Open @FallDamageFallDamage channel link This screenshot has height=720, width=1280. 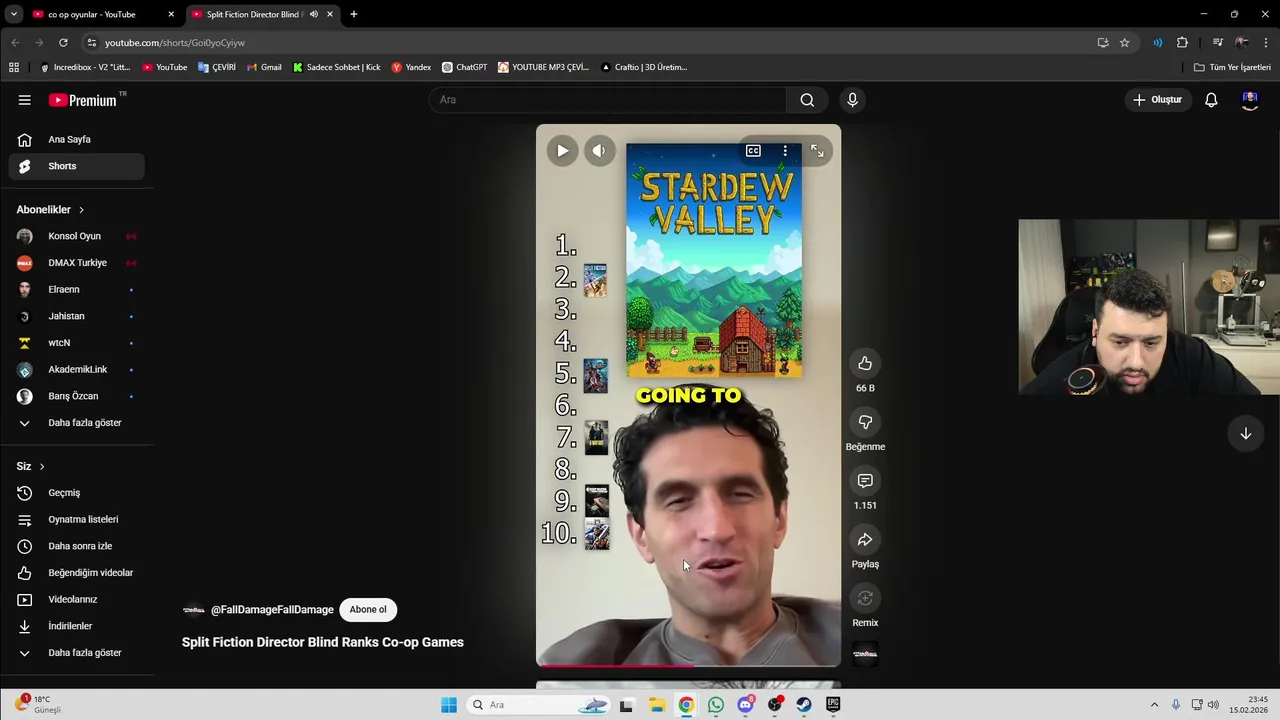272,610
